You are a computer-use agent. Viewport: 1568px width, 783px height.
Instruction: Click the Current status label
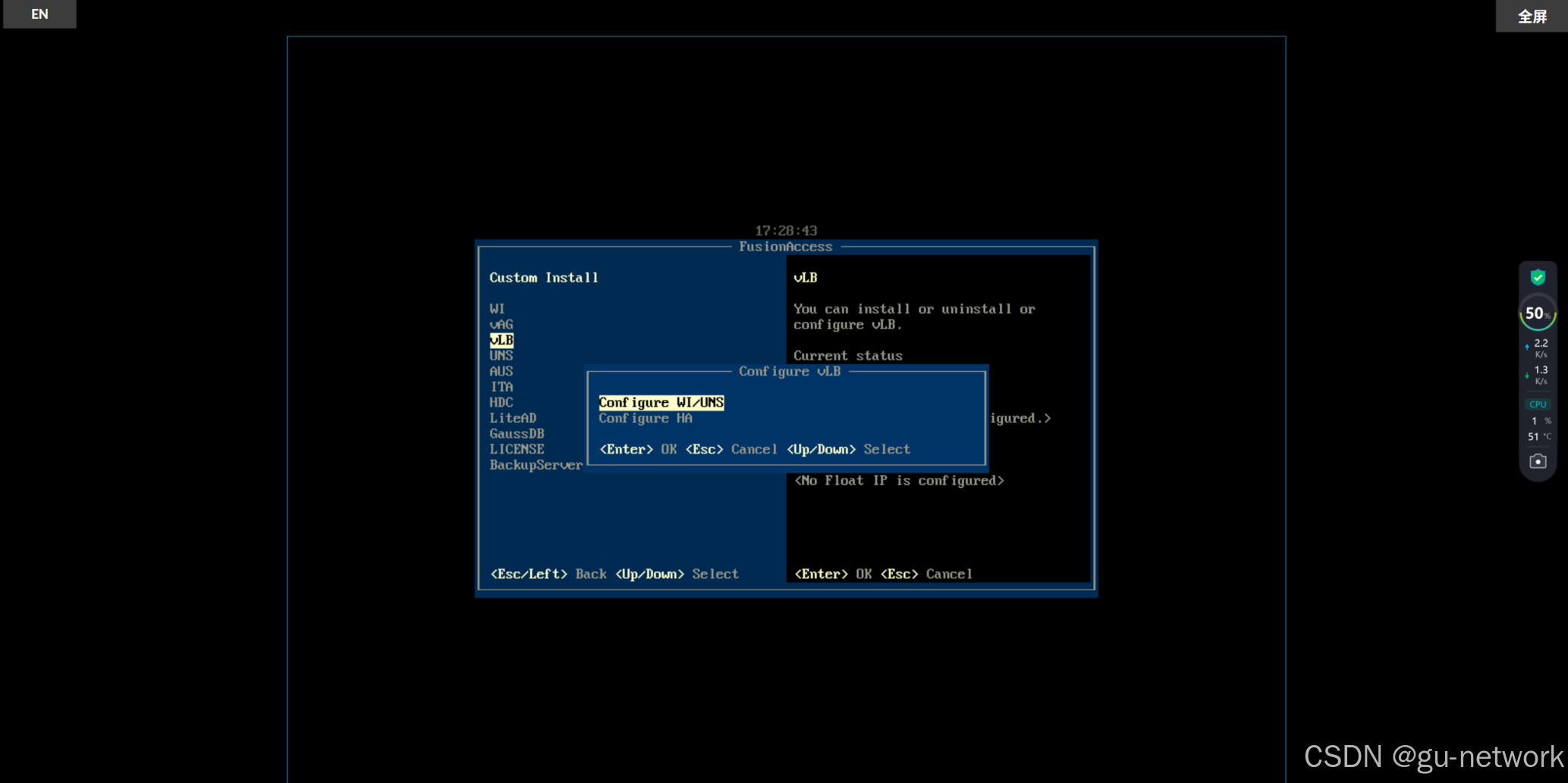coord(847,356)
